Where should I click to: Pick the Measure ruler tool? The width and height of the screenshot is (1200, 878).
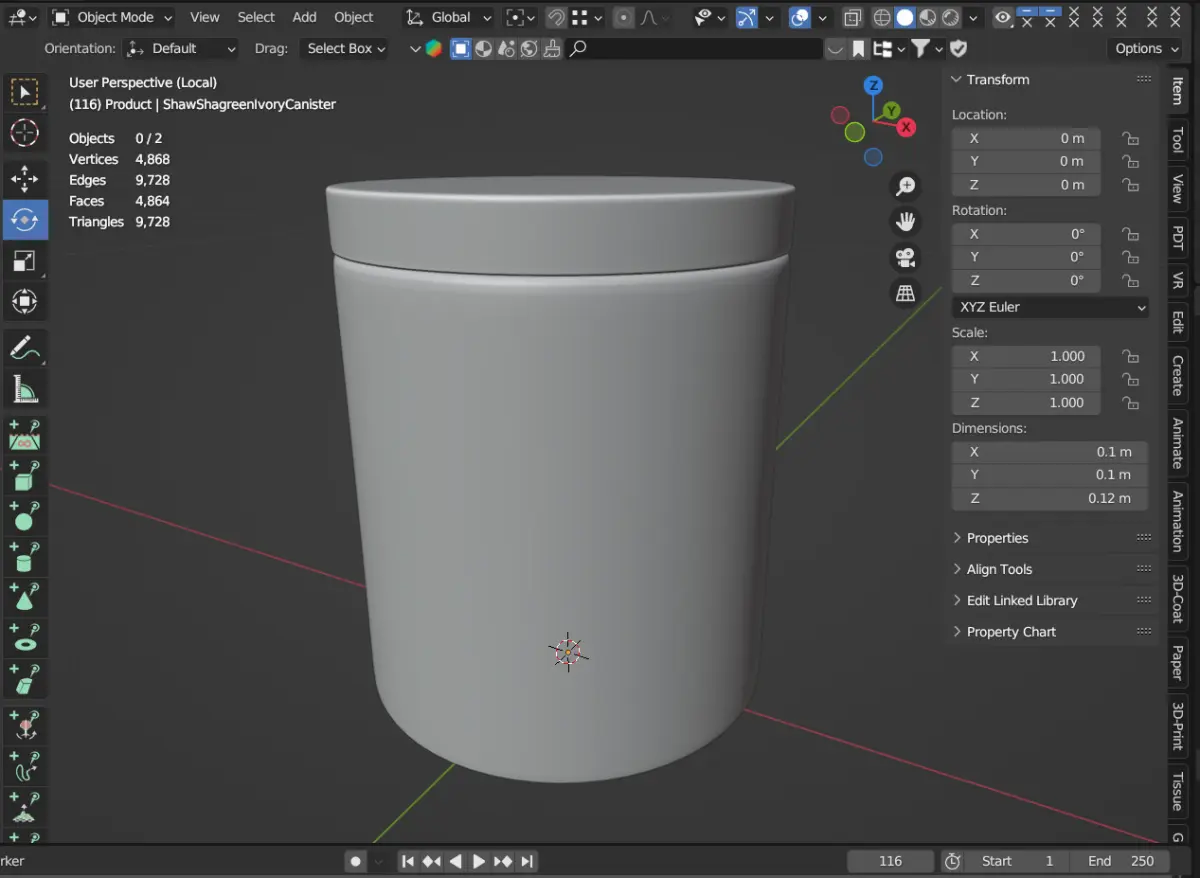24,389
